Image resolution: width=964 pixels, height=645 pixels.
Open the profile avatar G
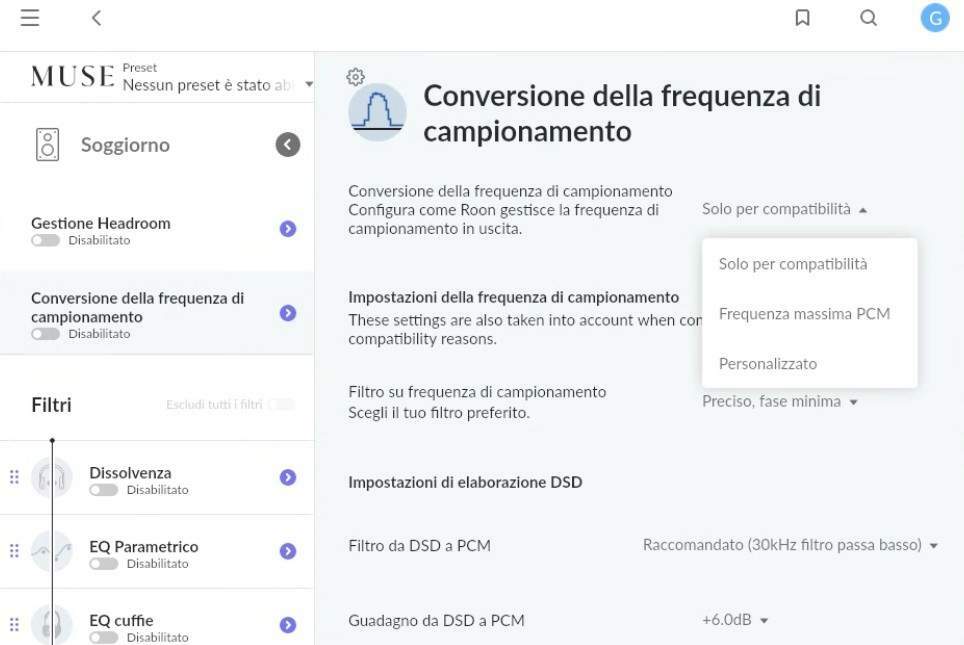click(x=934, y=18)
